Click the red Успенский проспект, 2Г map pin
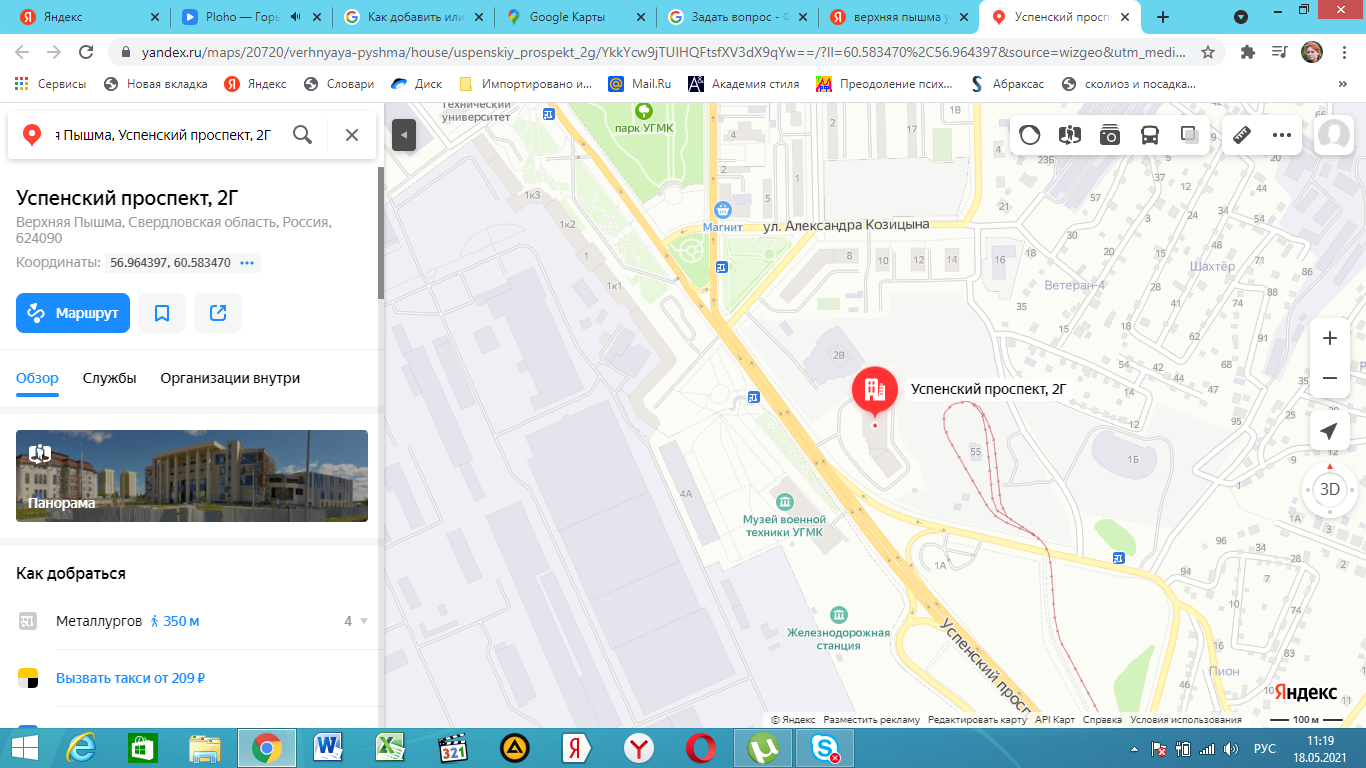Viewport: 1366px width, 768px height. coord(875,392)
